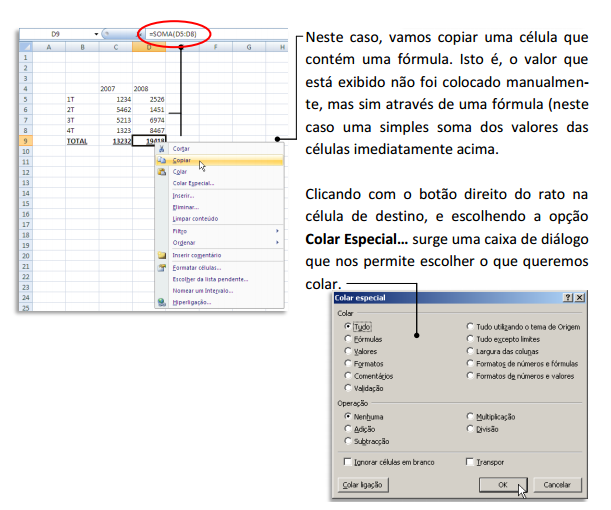This screenshot has width=611, height=510.
Task: Select the Valores radio button
Action: click(347, 351)
